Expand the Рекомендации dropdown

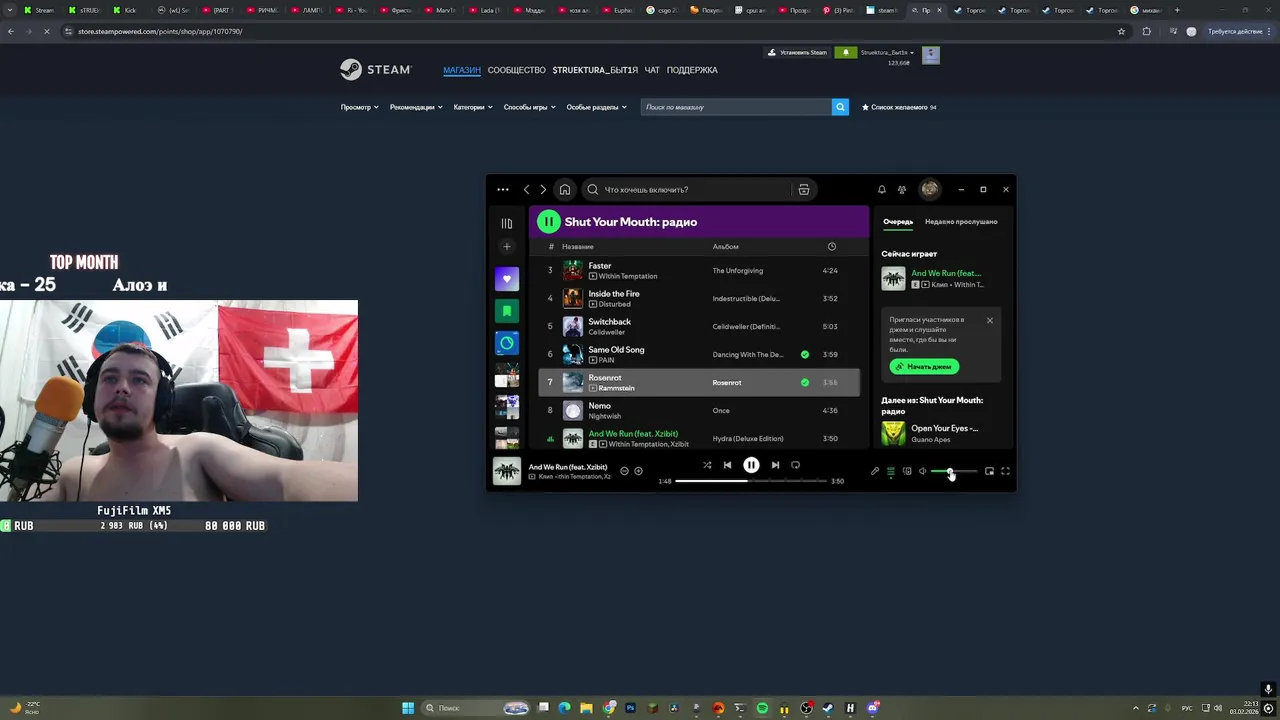(416, 107)
